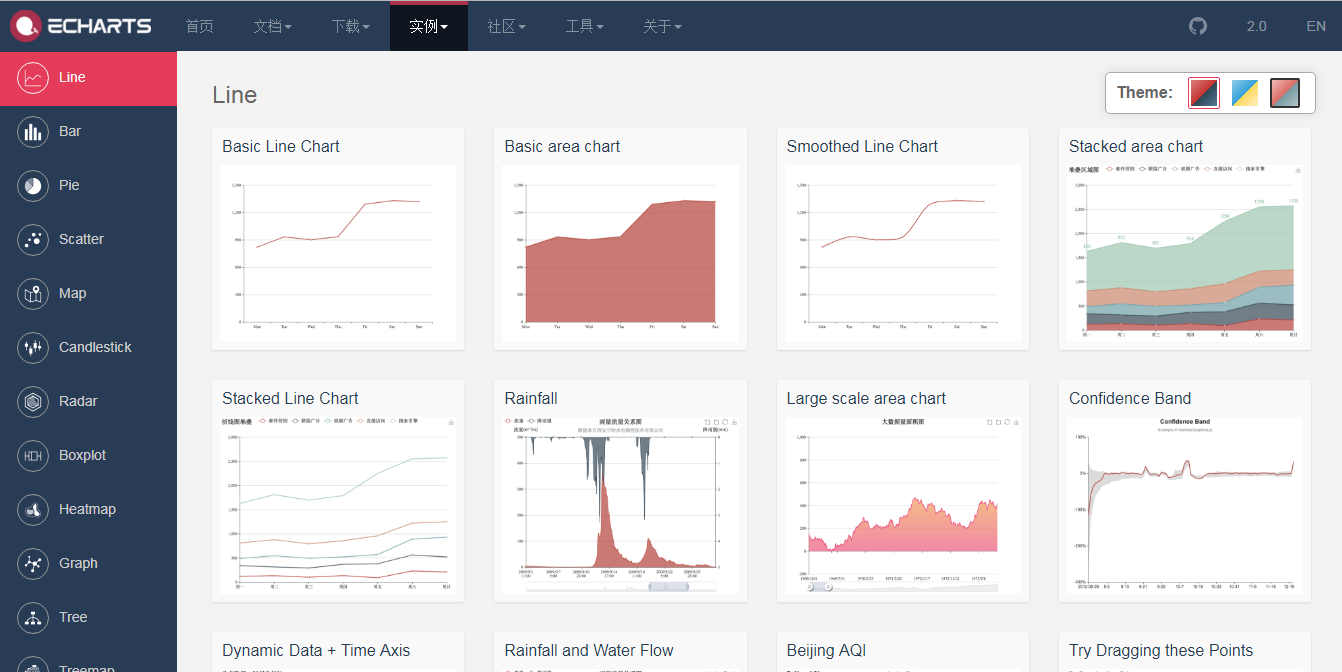This screenshot has width=1342, height=672.
Task: Select the Heatmap category icon
Action: [33, 509]
